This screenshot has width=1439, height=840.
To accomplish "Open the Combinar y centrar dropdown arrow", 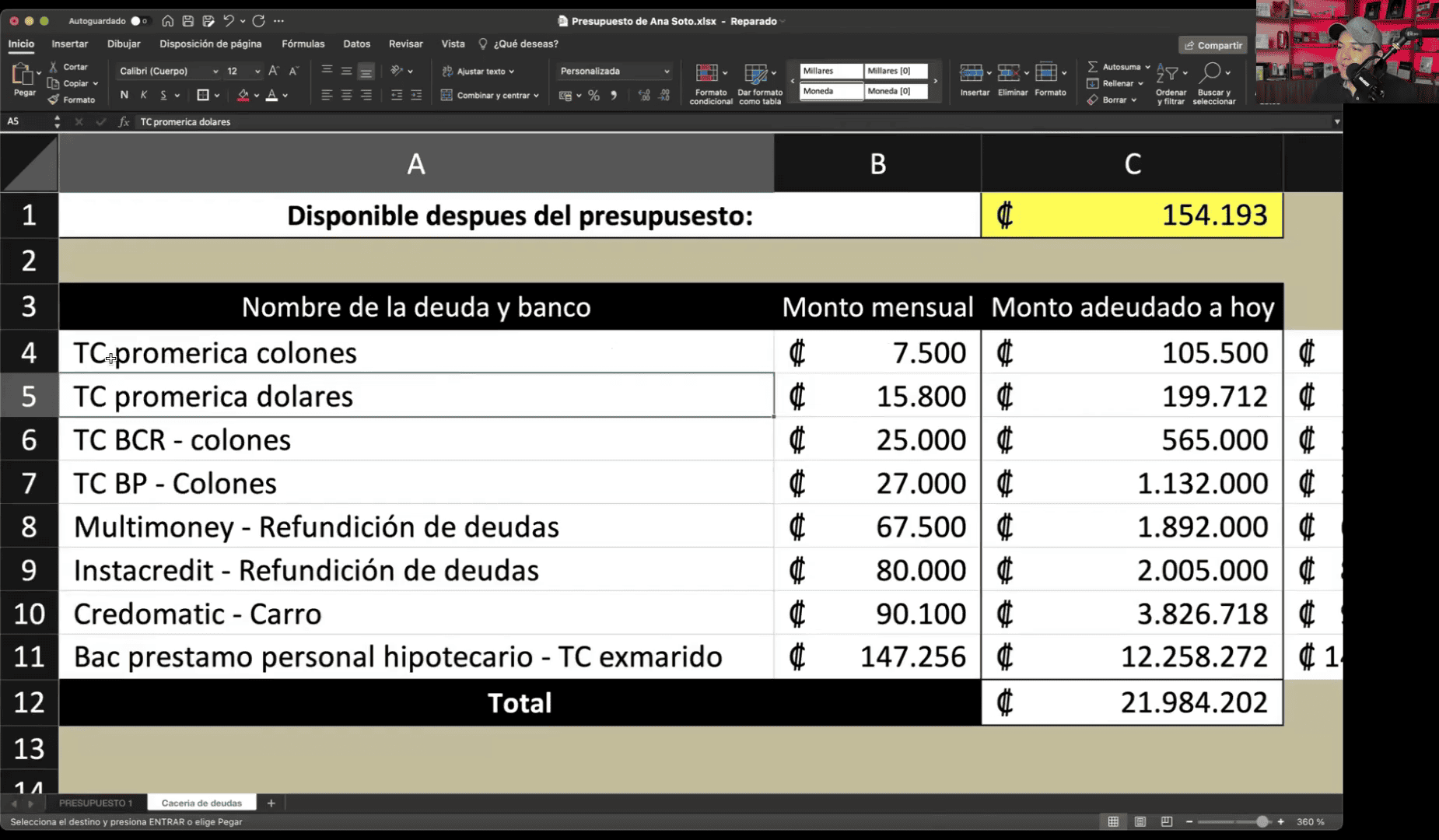I will 536,96.
